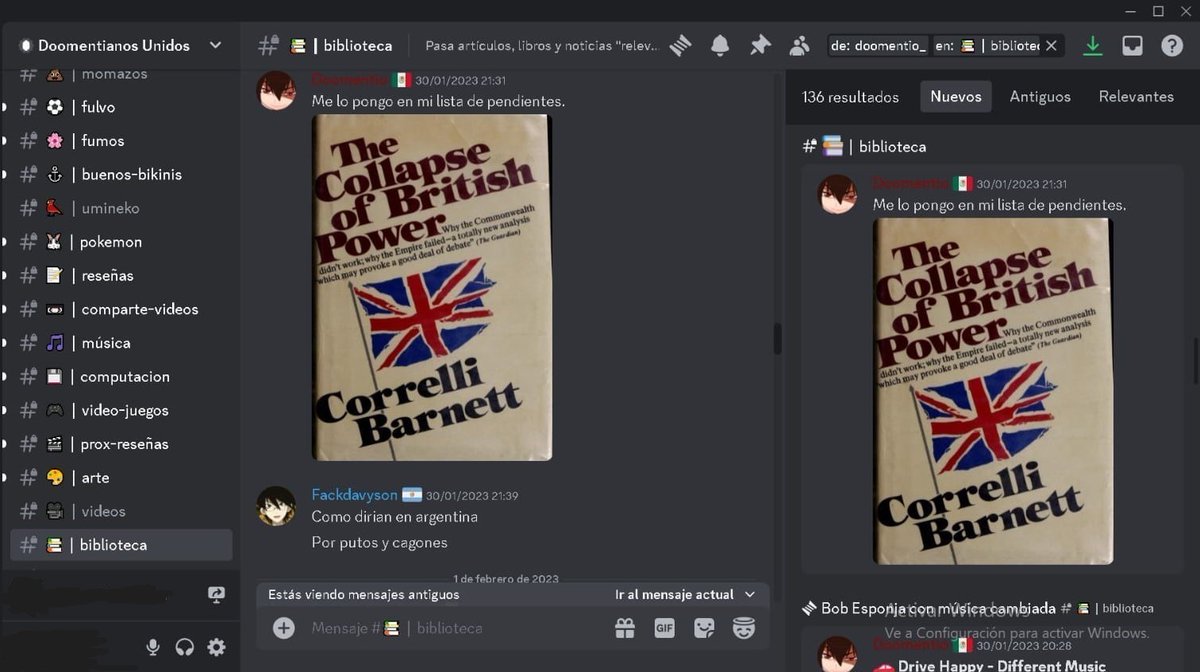Switch to Nuevos results tab
The width and height of the screenshot is (1200, 672).
click(956, 97)
